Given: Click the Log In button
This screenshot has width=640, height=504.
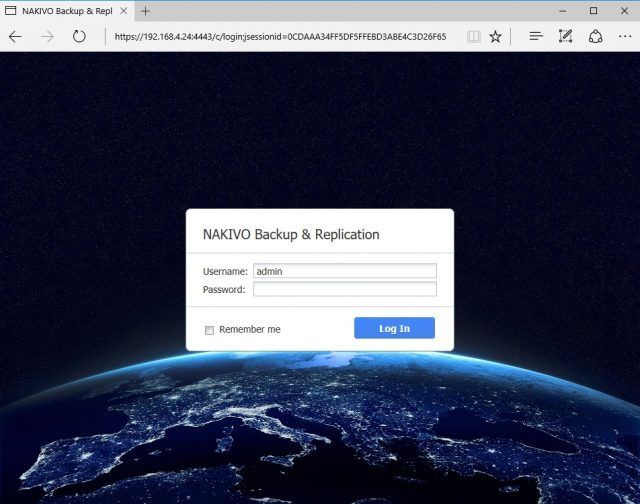Looking at the screenshot, I should pyautogui.click(x=394, y=328).
